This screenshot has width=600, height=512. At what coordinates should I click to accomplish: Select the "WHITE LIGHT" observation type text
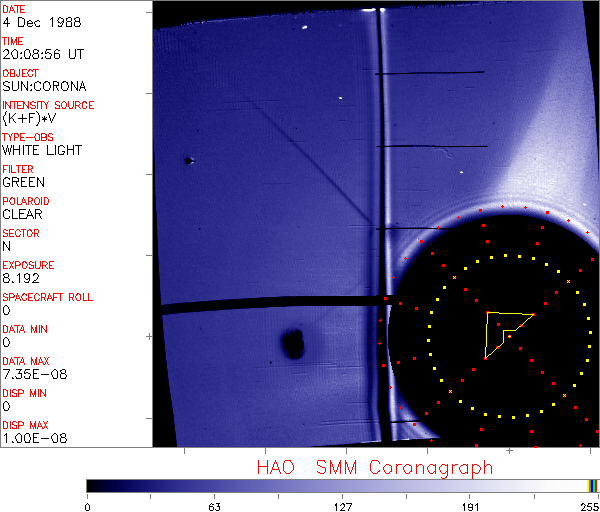(x=42, y=150)
